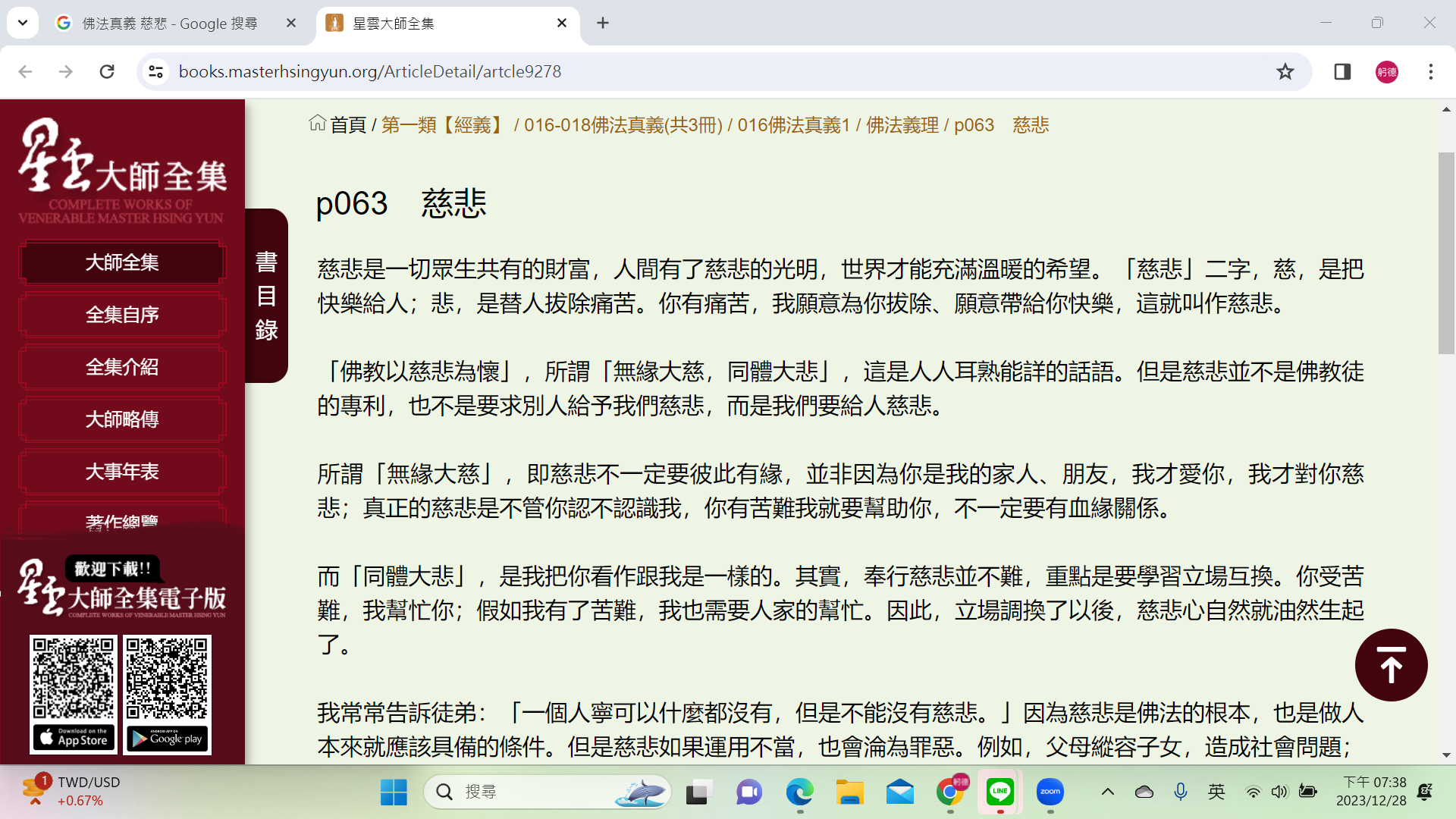Follow the 佛法義理 breadcrumb link
1456x819 pixels.
click(x=902, y=125)
